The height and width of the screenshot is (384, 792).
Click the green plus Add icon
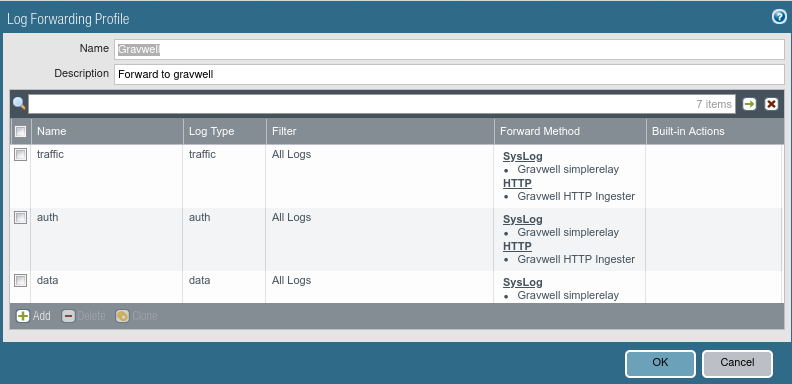coord(23,316)
